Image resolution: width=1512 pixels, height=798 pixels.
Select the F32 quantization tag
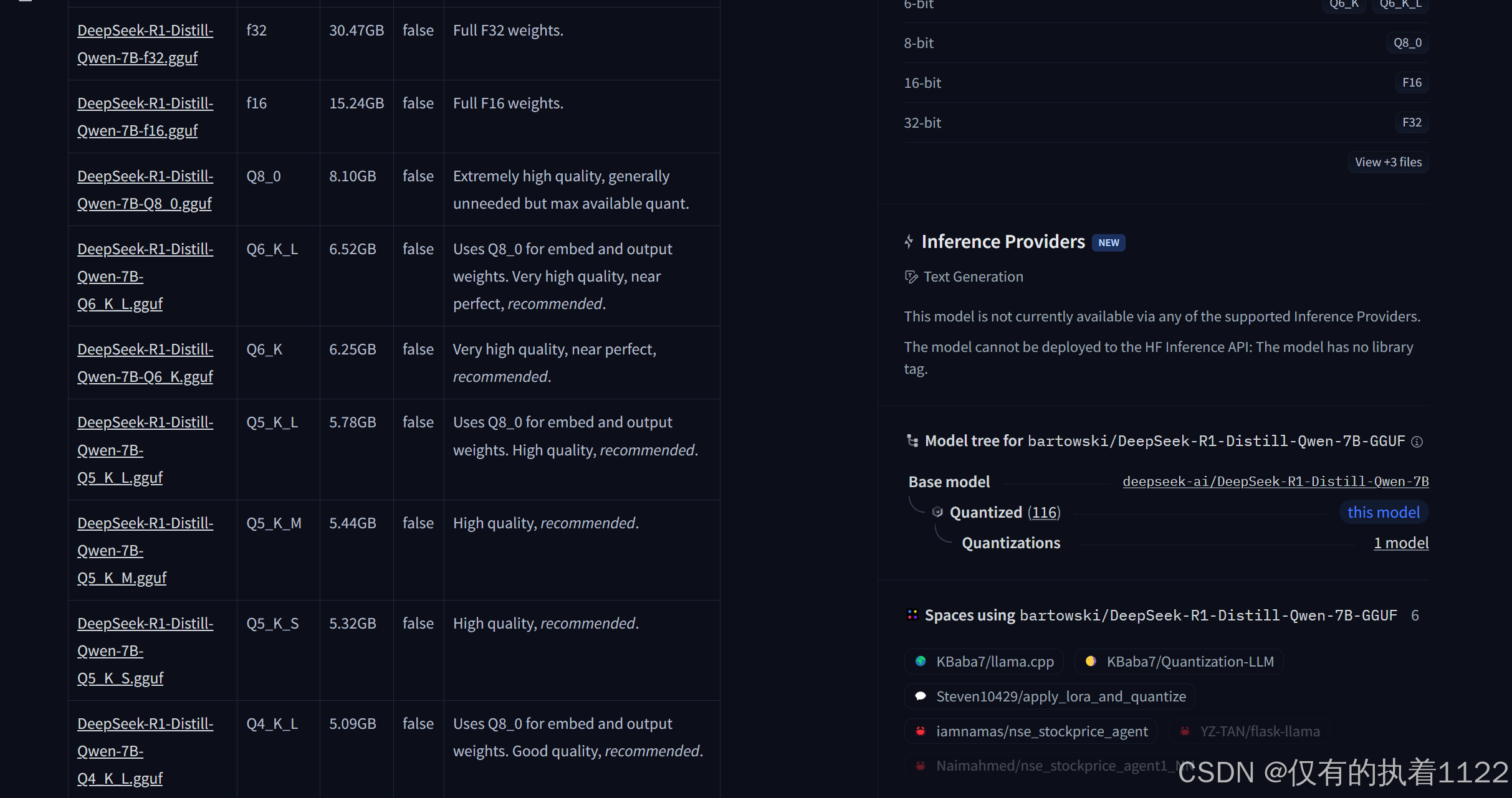(1412, 123)
